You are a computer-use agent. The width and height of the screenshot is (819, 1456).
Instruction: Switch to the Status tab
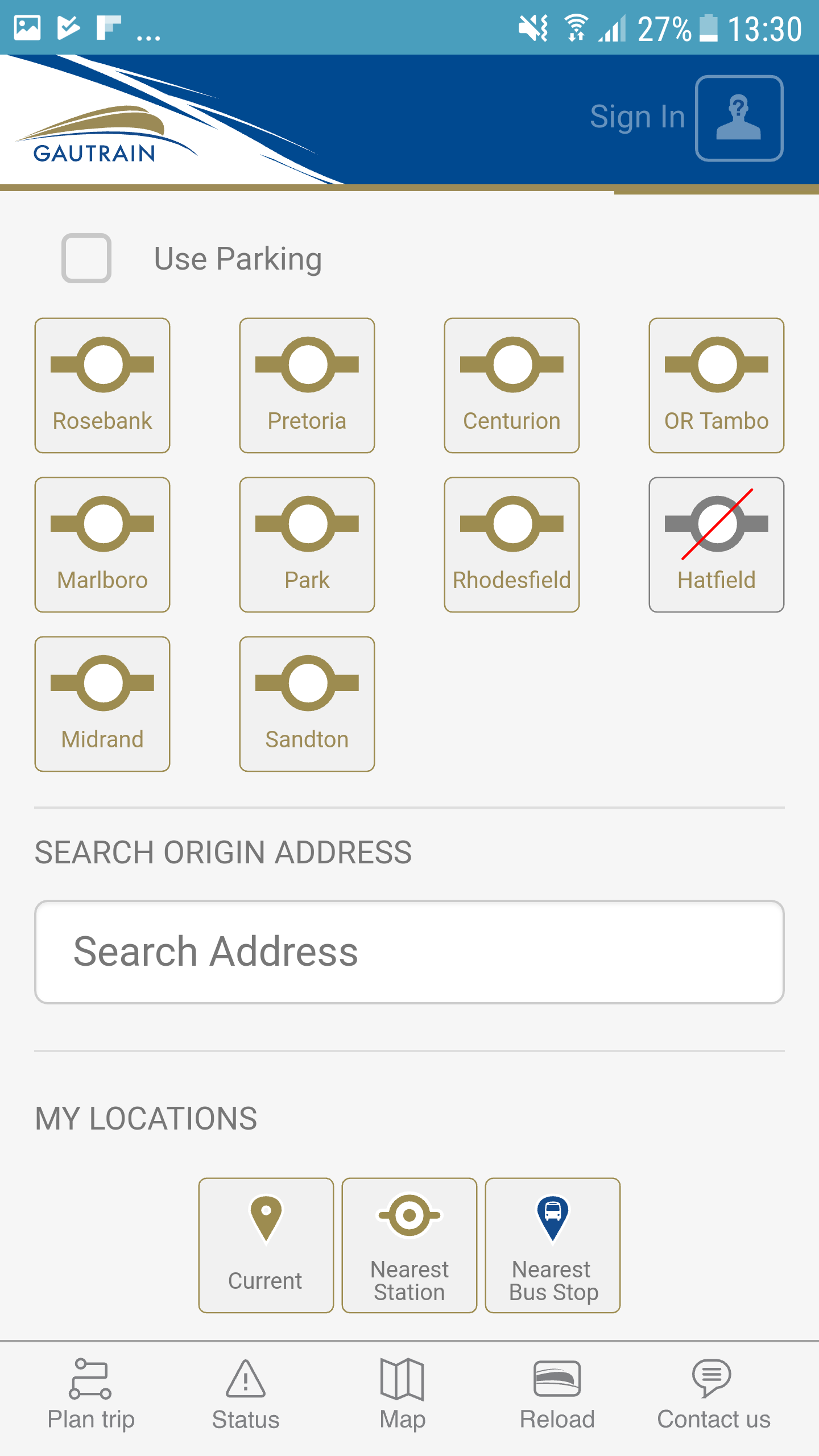[246, 1395]
